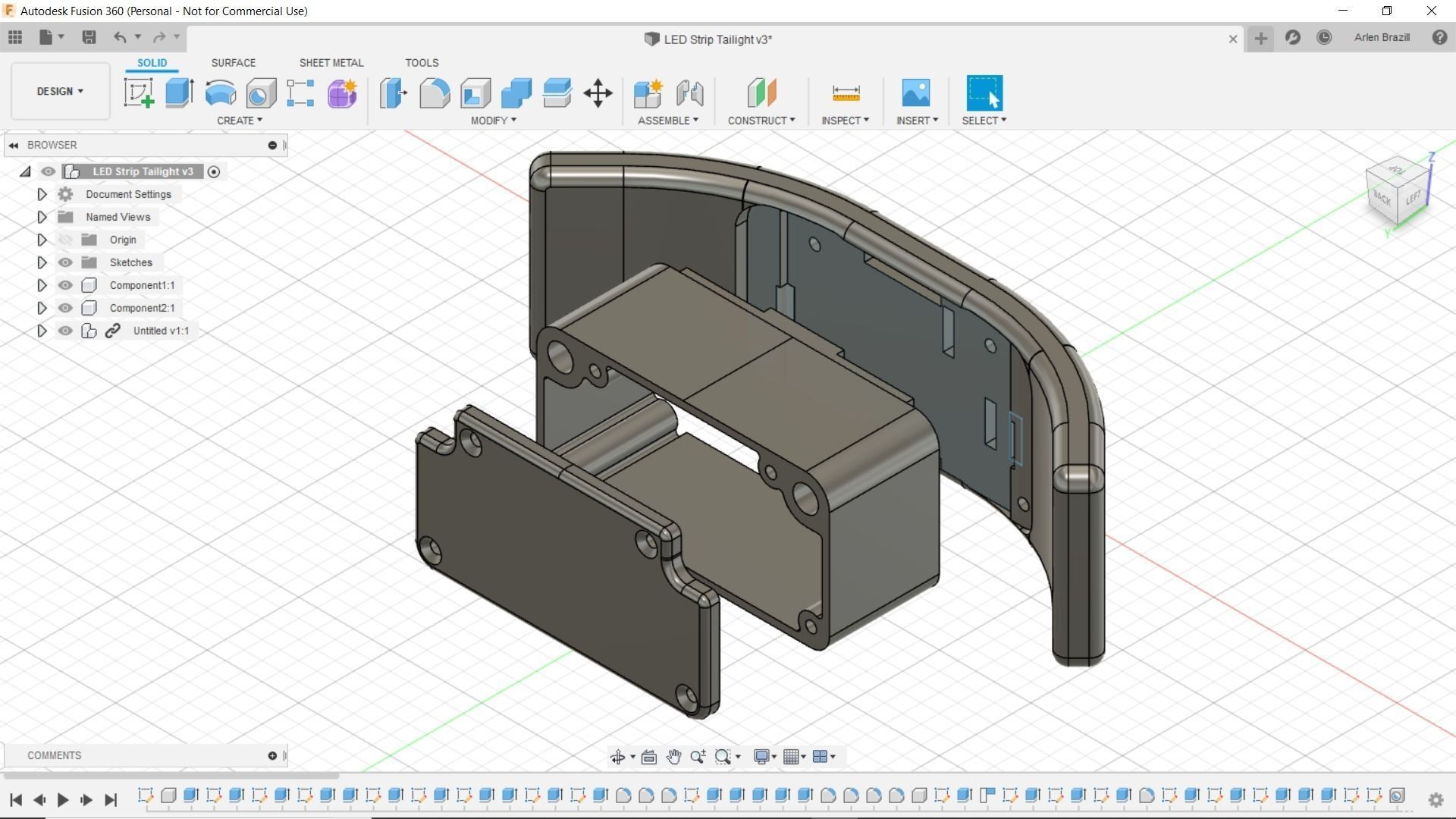Open timeline settings gear
Screen dimensions: 1456x819
[1436, 800]
